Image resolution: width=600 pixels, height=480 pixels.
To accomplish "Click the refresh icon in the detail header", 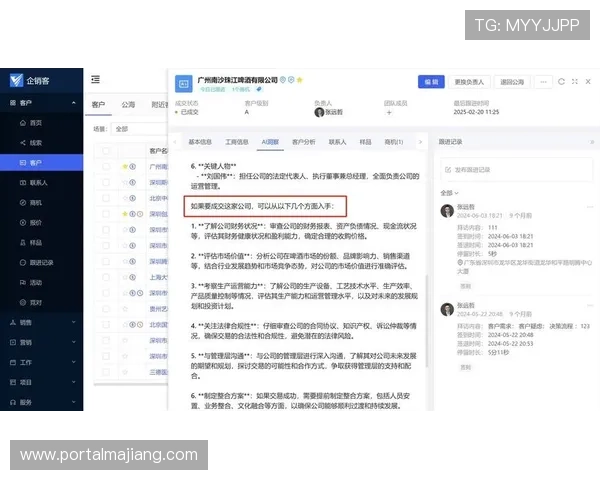I will coord(561,82).
